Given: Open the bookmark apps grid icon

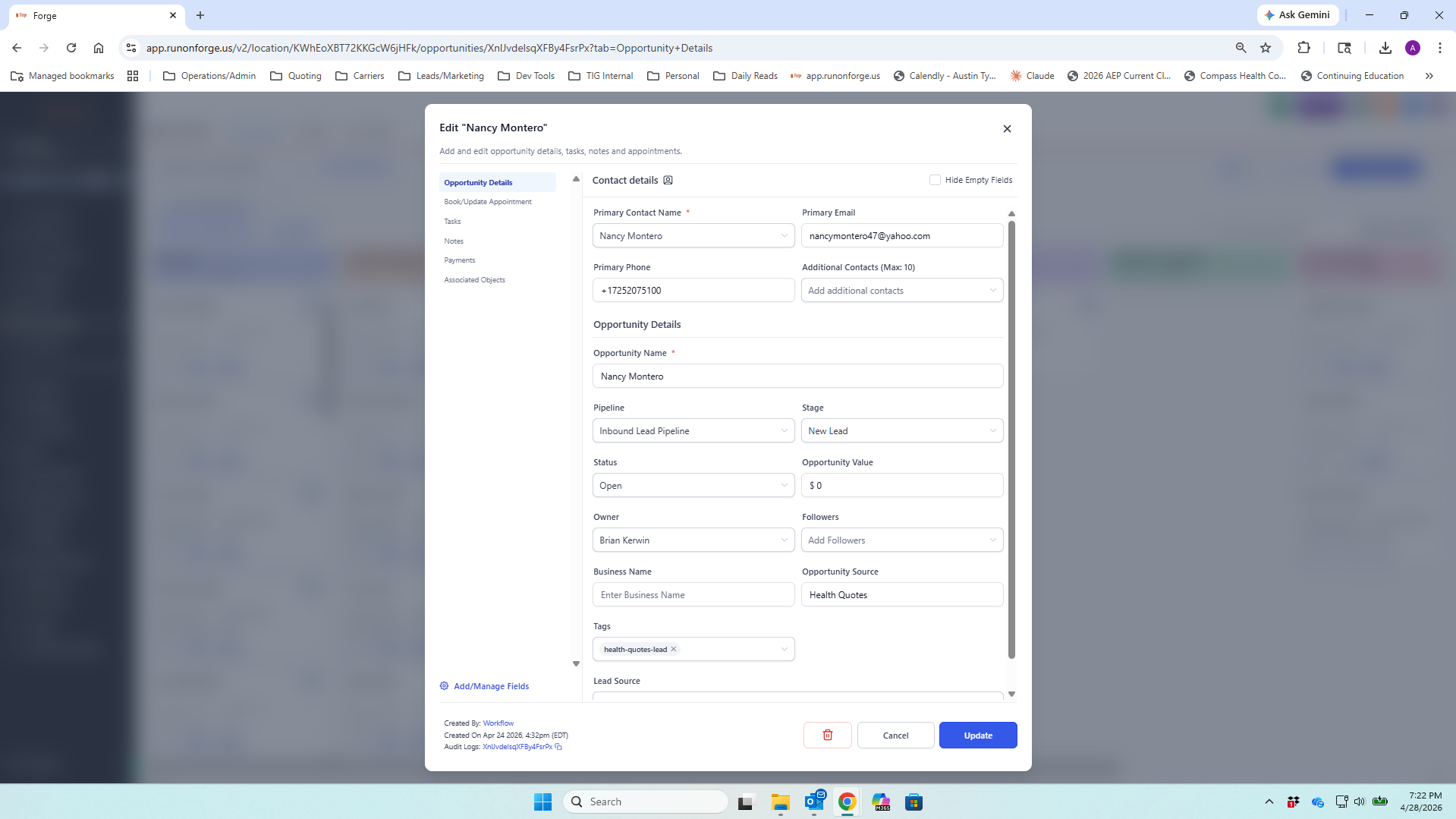Looking at the screenshot, I should click(x=133, y=76).
